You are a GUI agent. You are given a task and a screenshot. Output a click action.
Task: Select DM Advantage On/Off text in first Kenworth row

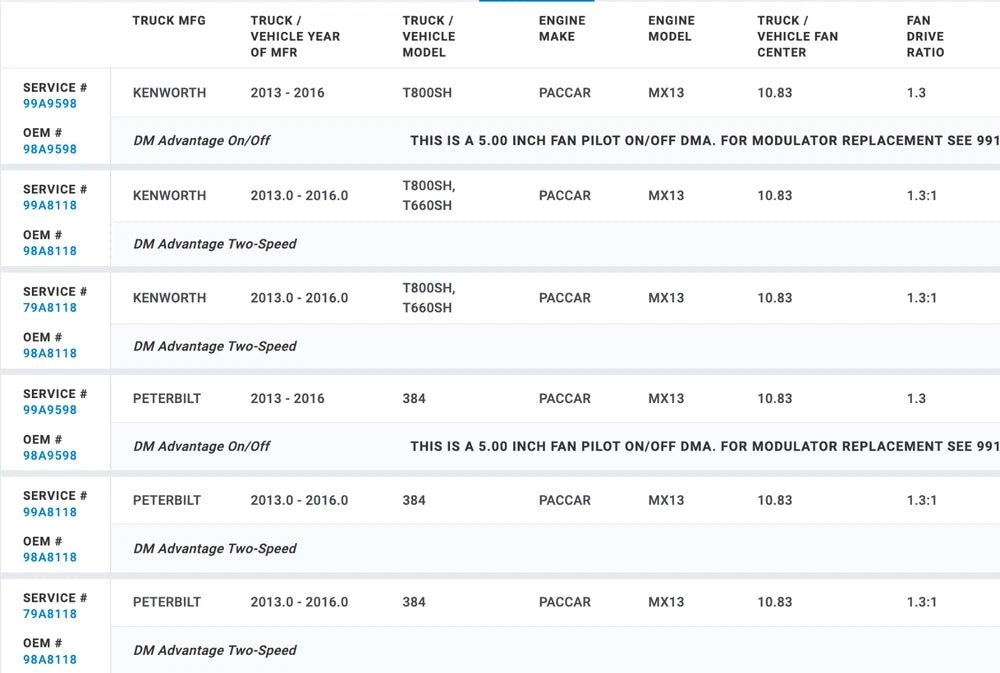[x=202, y=141]
